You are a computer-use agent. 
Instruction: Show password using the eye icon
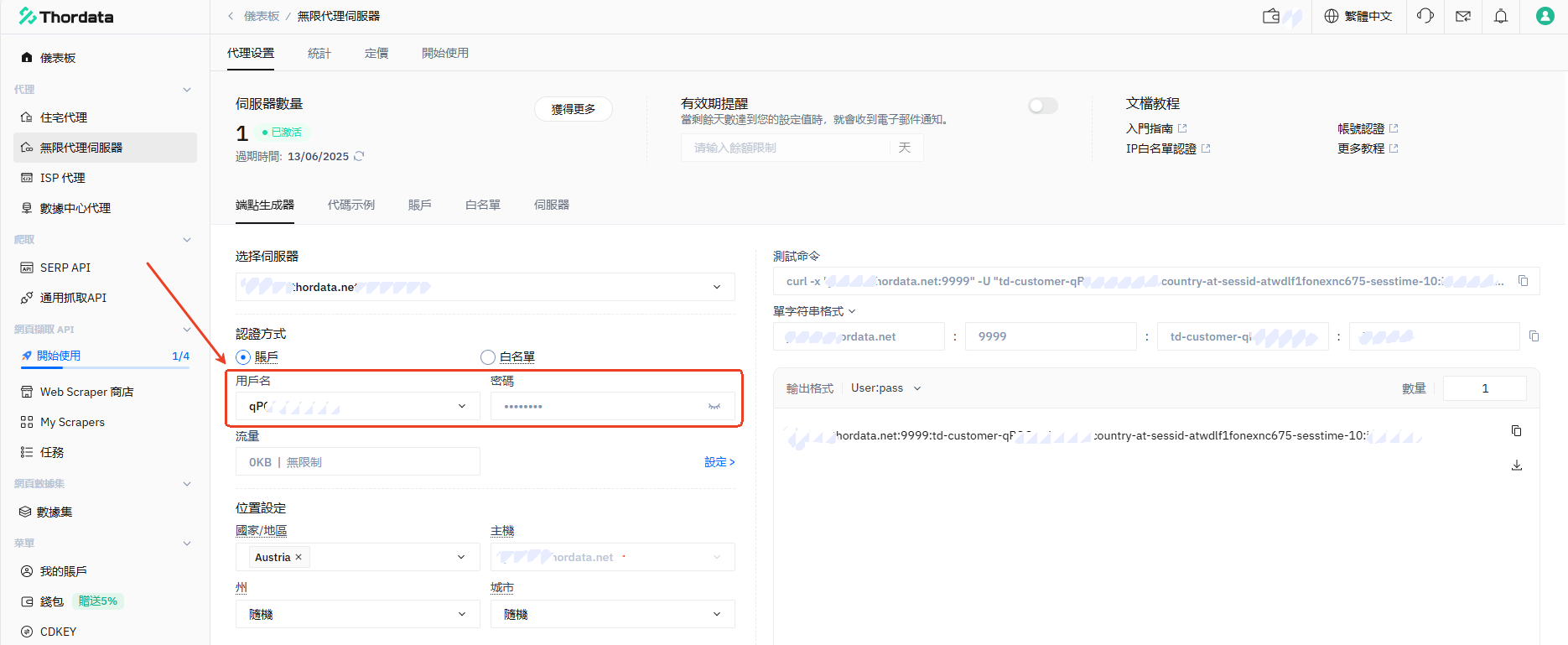tap(714, 406)
